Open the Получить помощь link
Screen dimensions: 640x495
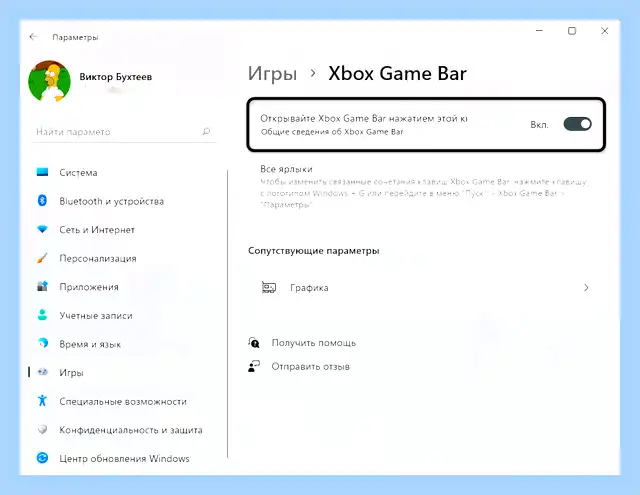pyautogui.click(x=313, y=343)
